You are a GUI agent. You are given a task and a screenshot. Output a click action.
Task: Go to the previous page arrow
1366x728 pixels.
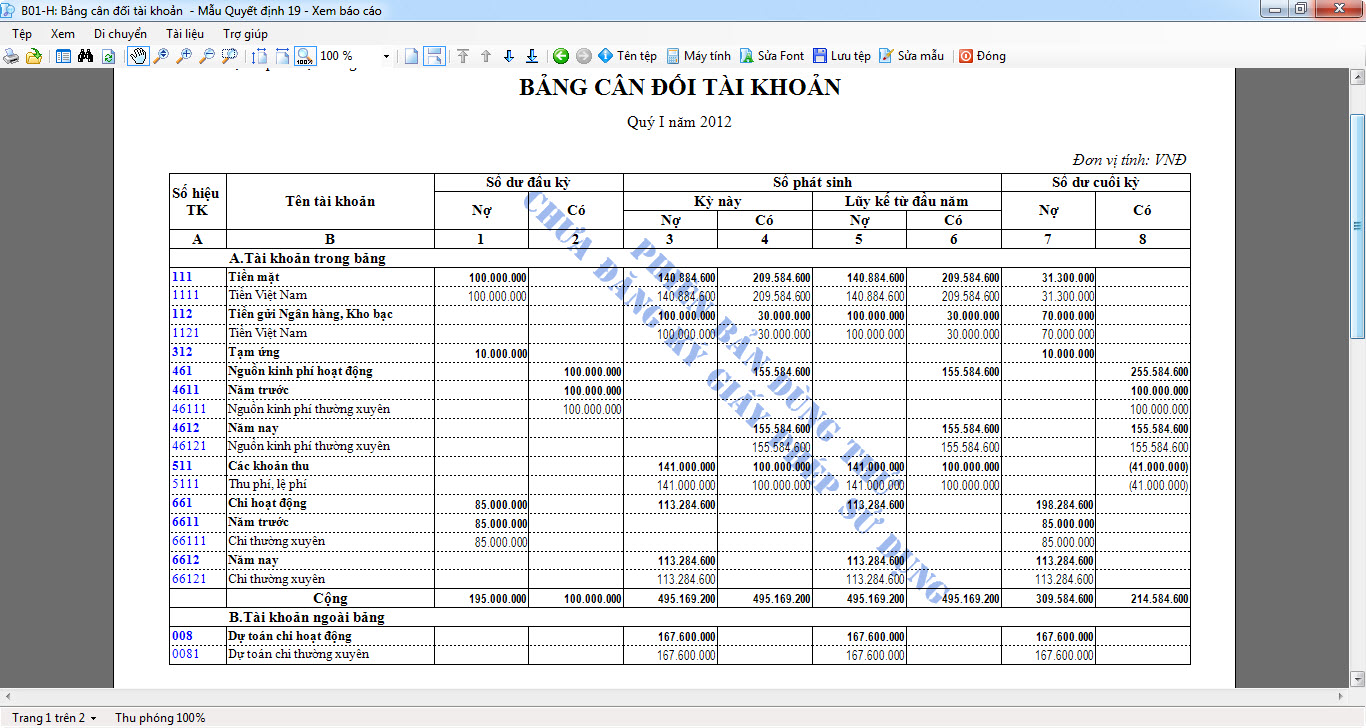[486, 56]
